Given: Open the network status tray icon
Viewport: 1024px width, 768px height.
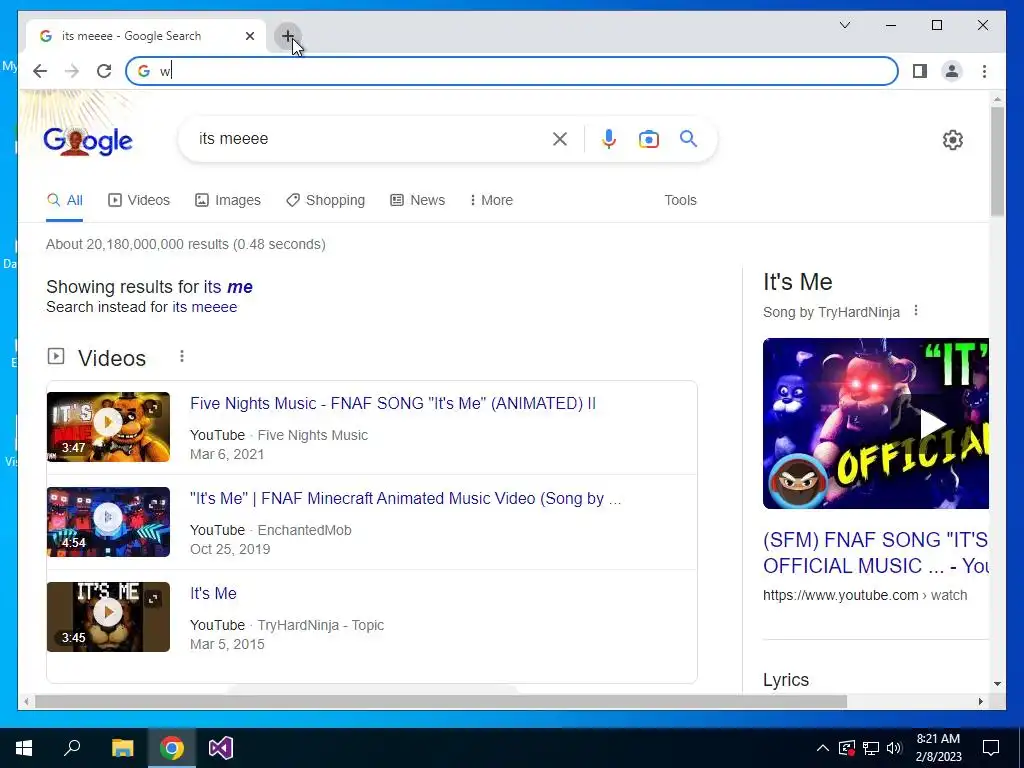Looking at the screenshot, I should coord(871,748).
